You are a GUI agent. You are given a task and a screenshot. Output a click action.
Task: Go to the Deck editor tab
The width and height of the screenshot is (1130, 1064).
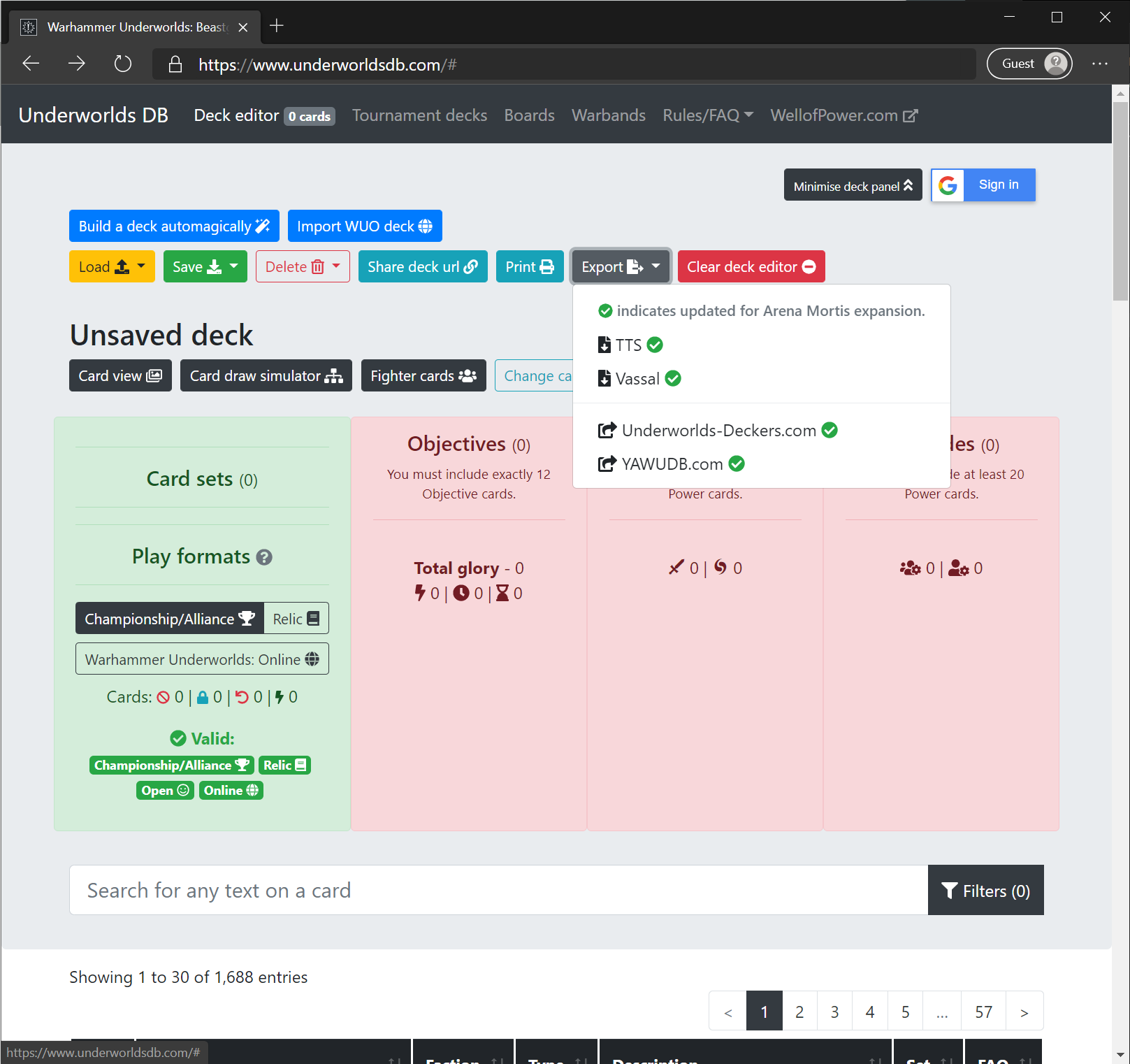(x=236, y=115)
